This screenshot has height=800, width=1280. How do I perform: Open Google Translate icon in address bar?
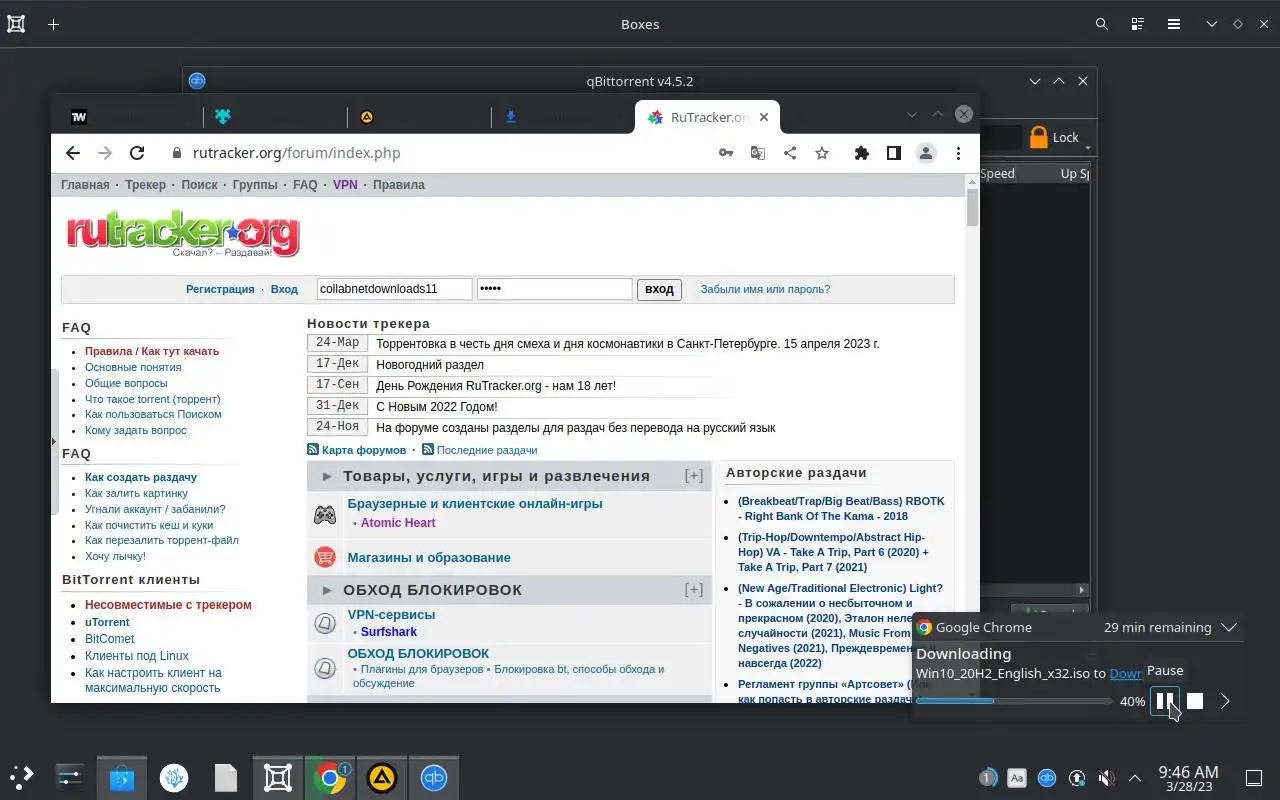(x=758, y=153)
